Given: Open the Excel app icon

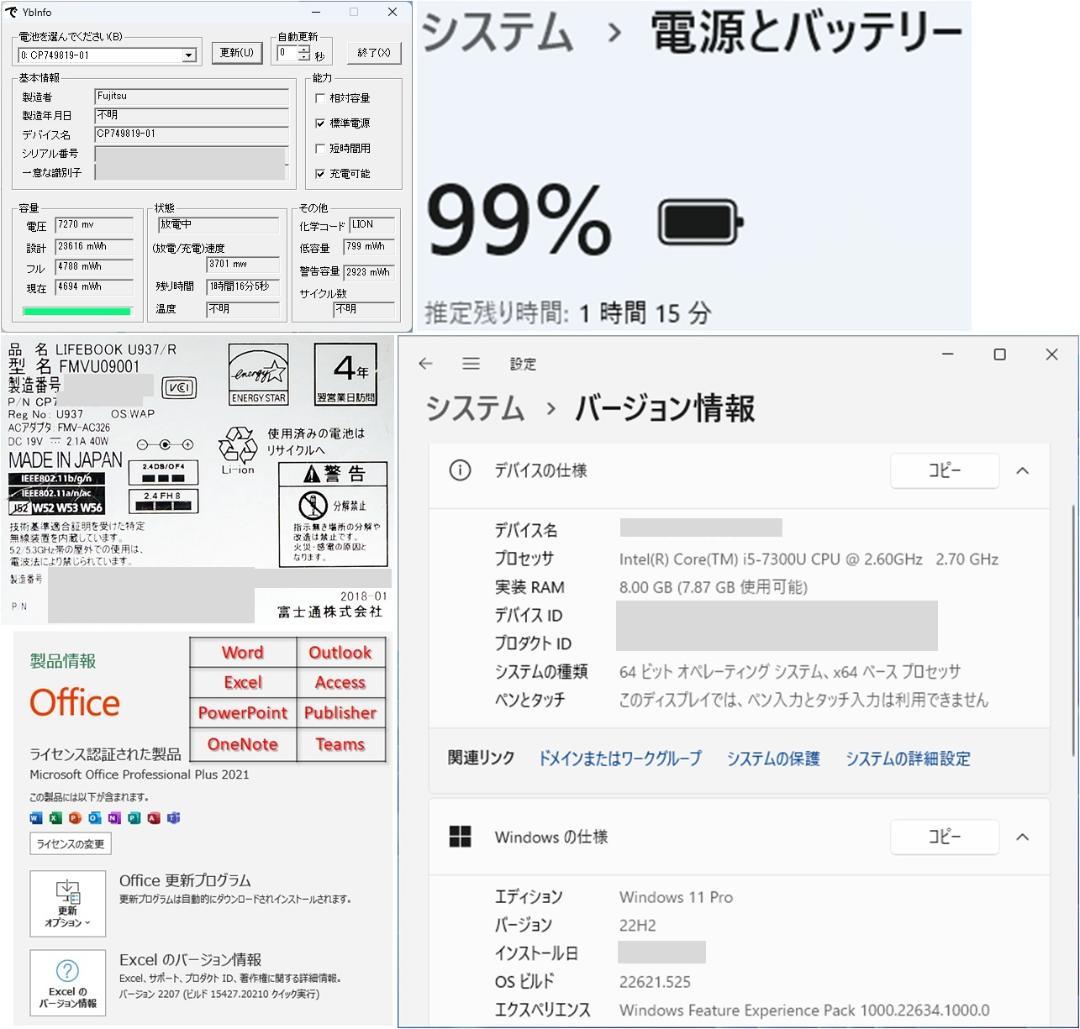Looking at the screenshot, I should click(x=242, y=682).
